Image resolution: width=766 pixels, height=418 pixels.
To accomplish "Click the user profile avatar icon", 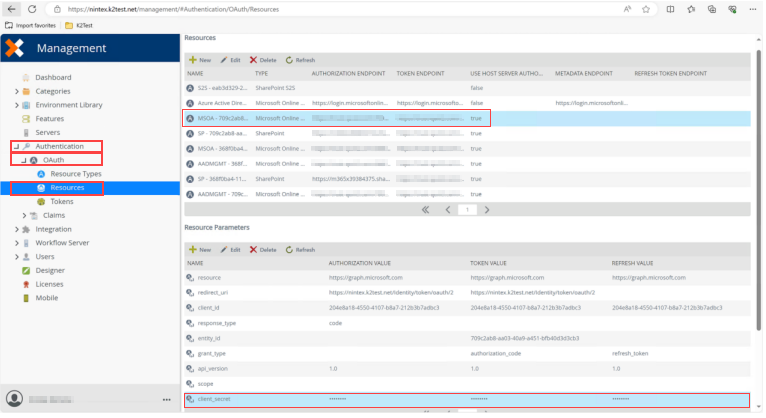I will tap(15, 398).
